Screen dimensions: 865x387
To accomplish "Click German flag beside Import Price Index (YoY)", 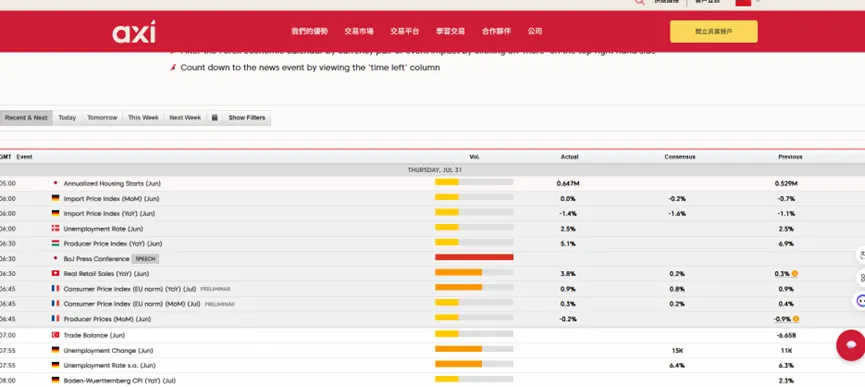I will [55, 213].
